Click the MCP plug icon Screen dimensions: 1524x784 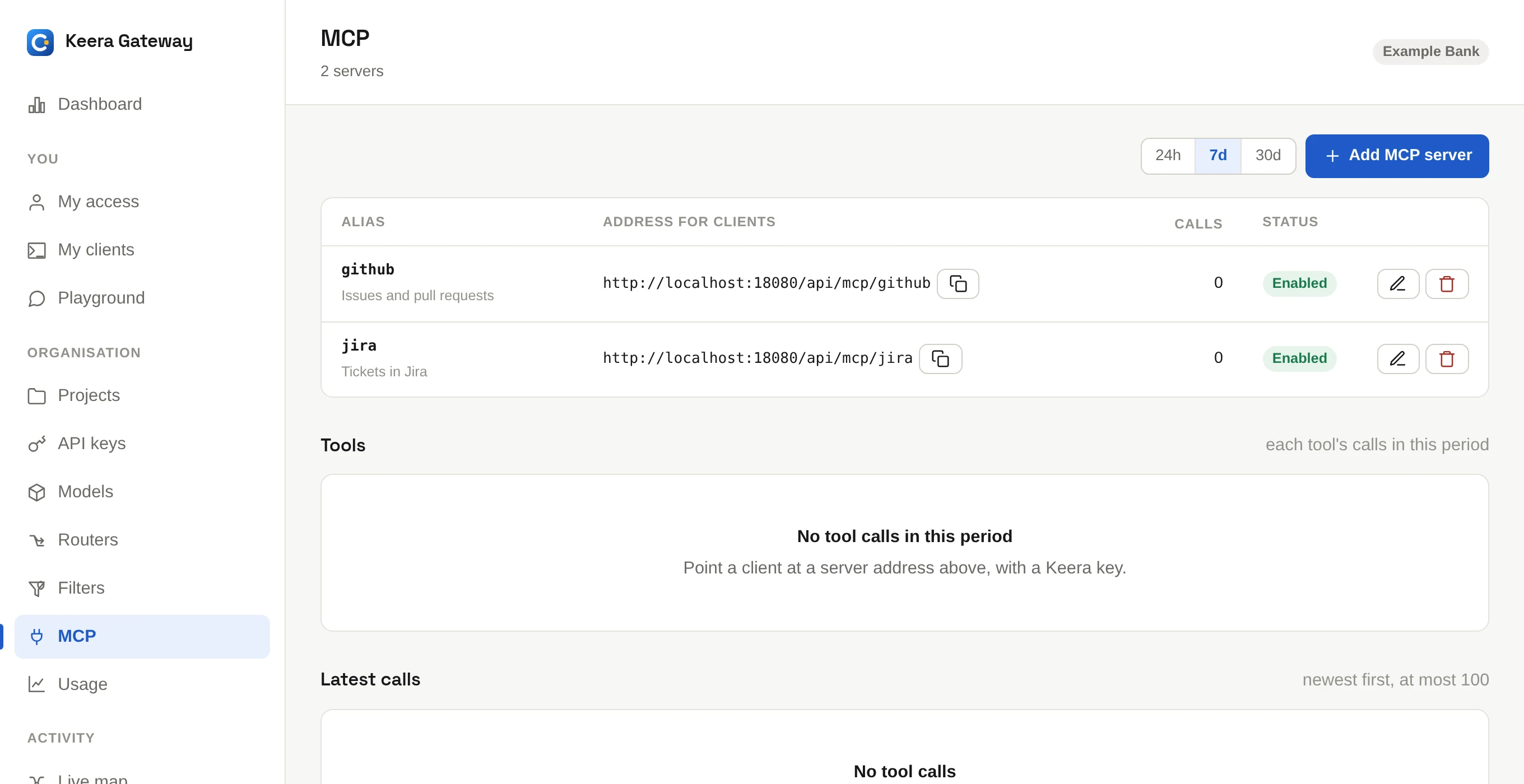[36, 636]
